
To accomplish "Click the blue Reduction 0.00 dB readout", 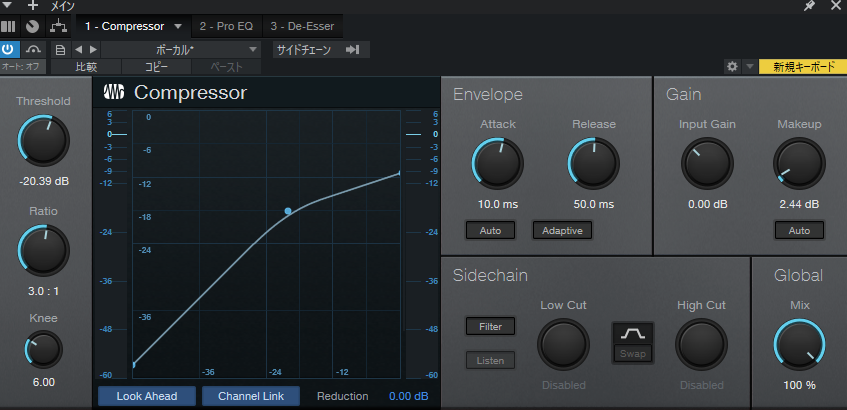I will coord(408,396).
